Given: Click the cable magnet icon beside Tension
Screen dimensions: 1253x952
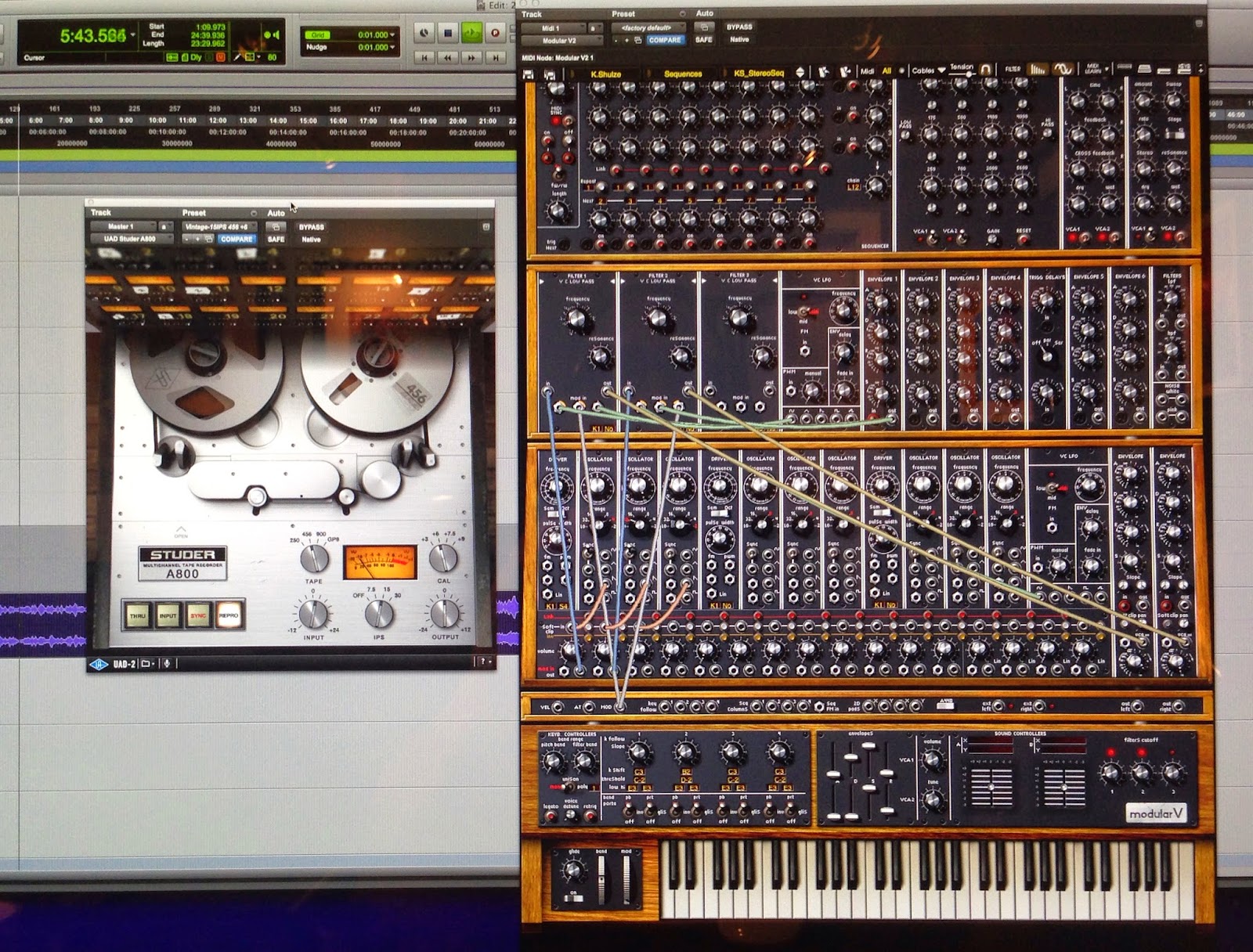Looking at the screenshot, I should pyautogui.click(x=986, y=70).
